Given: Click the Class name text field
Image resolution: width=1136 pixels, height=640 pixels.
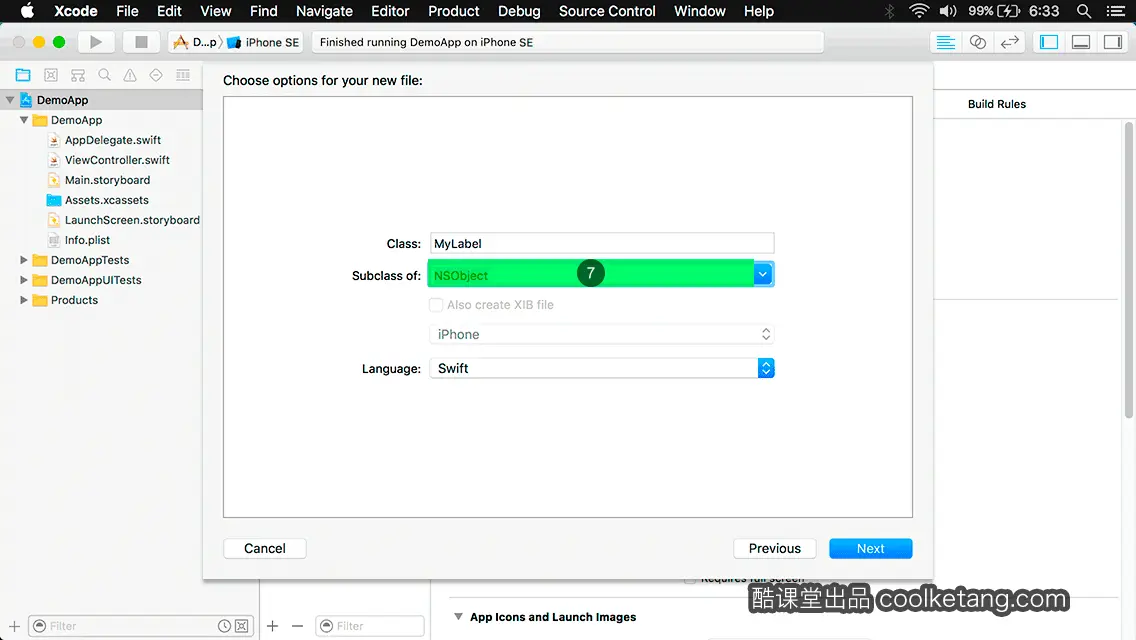Looking at the screenshot, I should [x=602, y=243].
